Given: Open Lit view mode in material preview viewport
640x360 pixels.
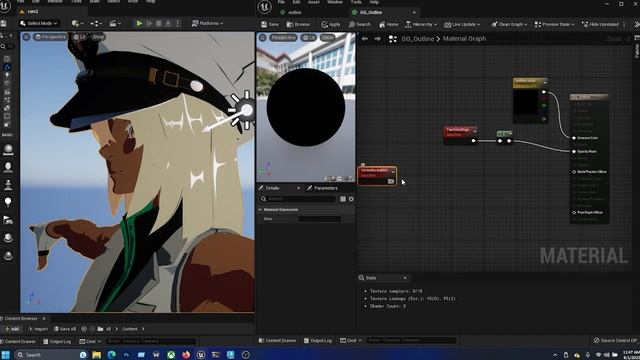Looking at the screenshot, I should [309, 38].
